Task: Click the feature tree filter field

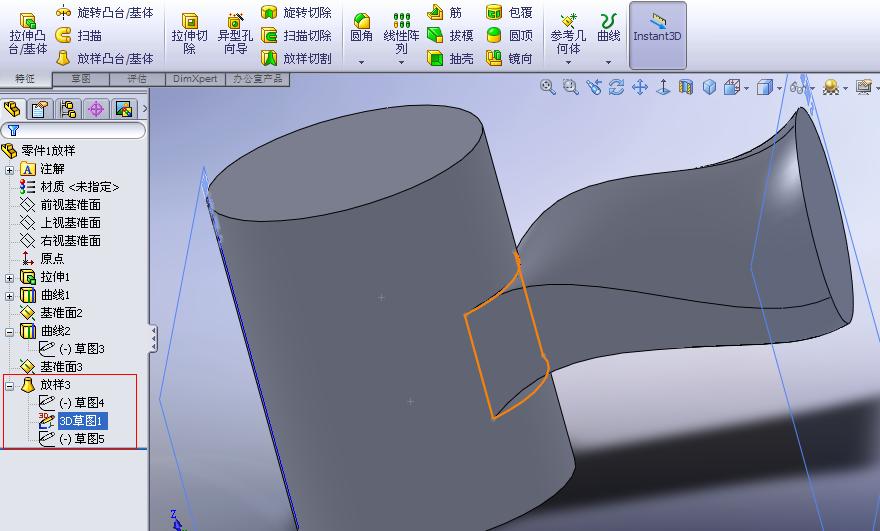Action: pyautogui.click(x=74, y=130)
